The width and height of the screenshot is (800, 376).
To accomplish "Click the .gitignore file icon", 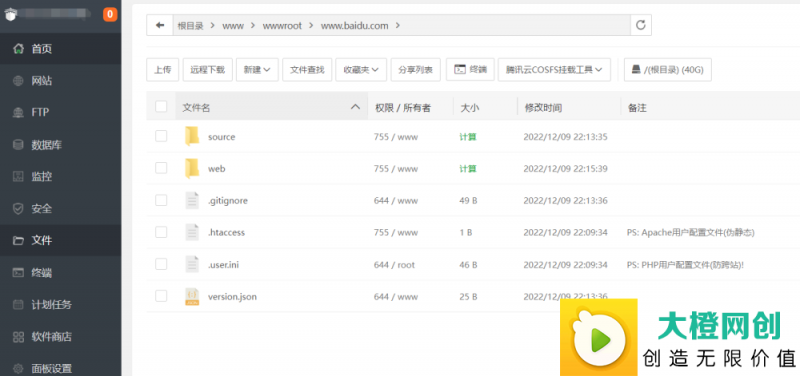I will point(191,200).
